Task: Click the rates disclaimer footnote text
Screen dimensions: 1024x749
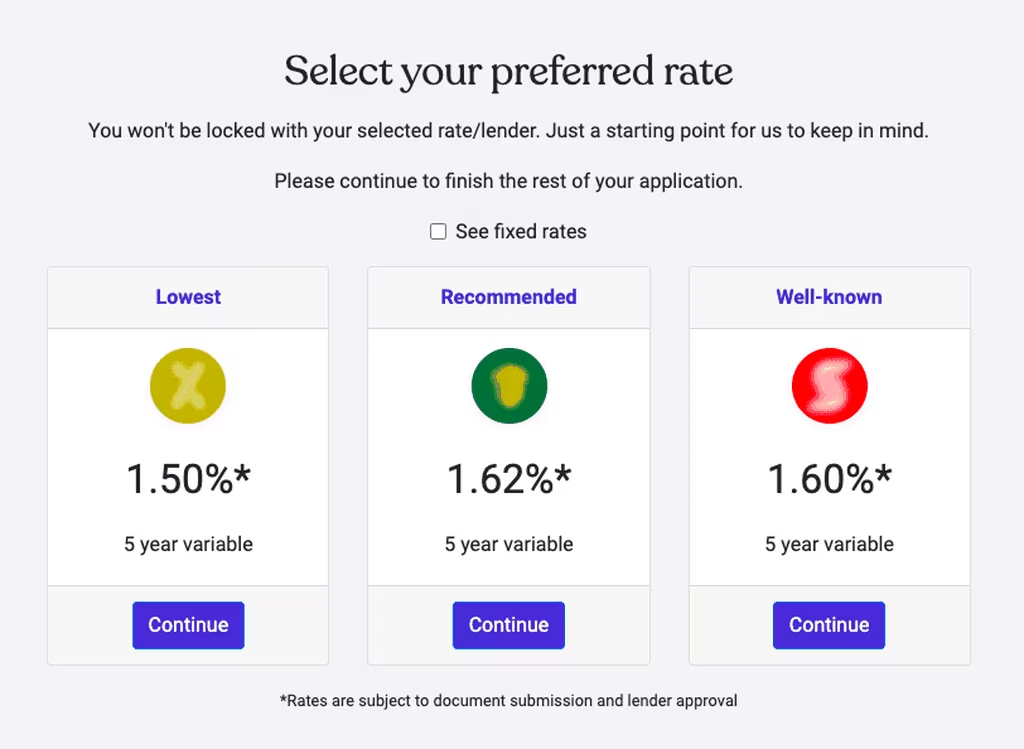Action: pos(509,701)
